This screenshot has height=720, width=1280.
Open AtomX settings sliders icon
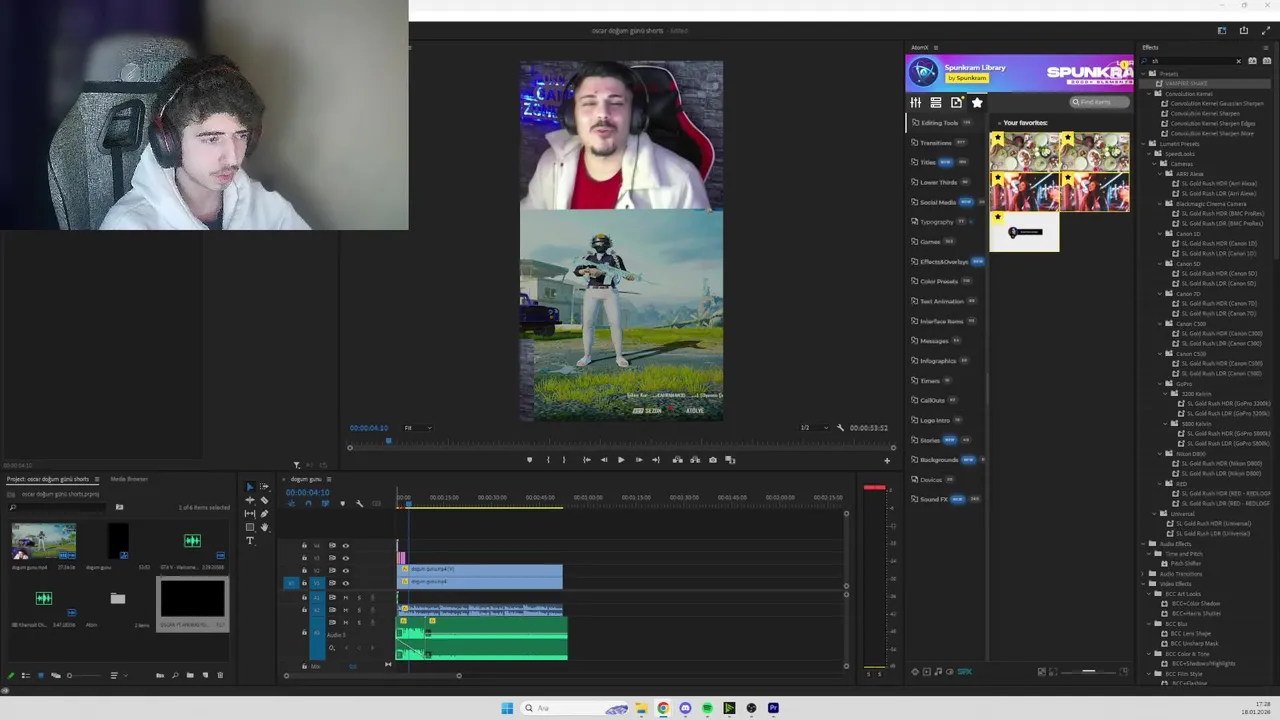click(915, 102)
